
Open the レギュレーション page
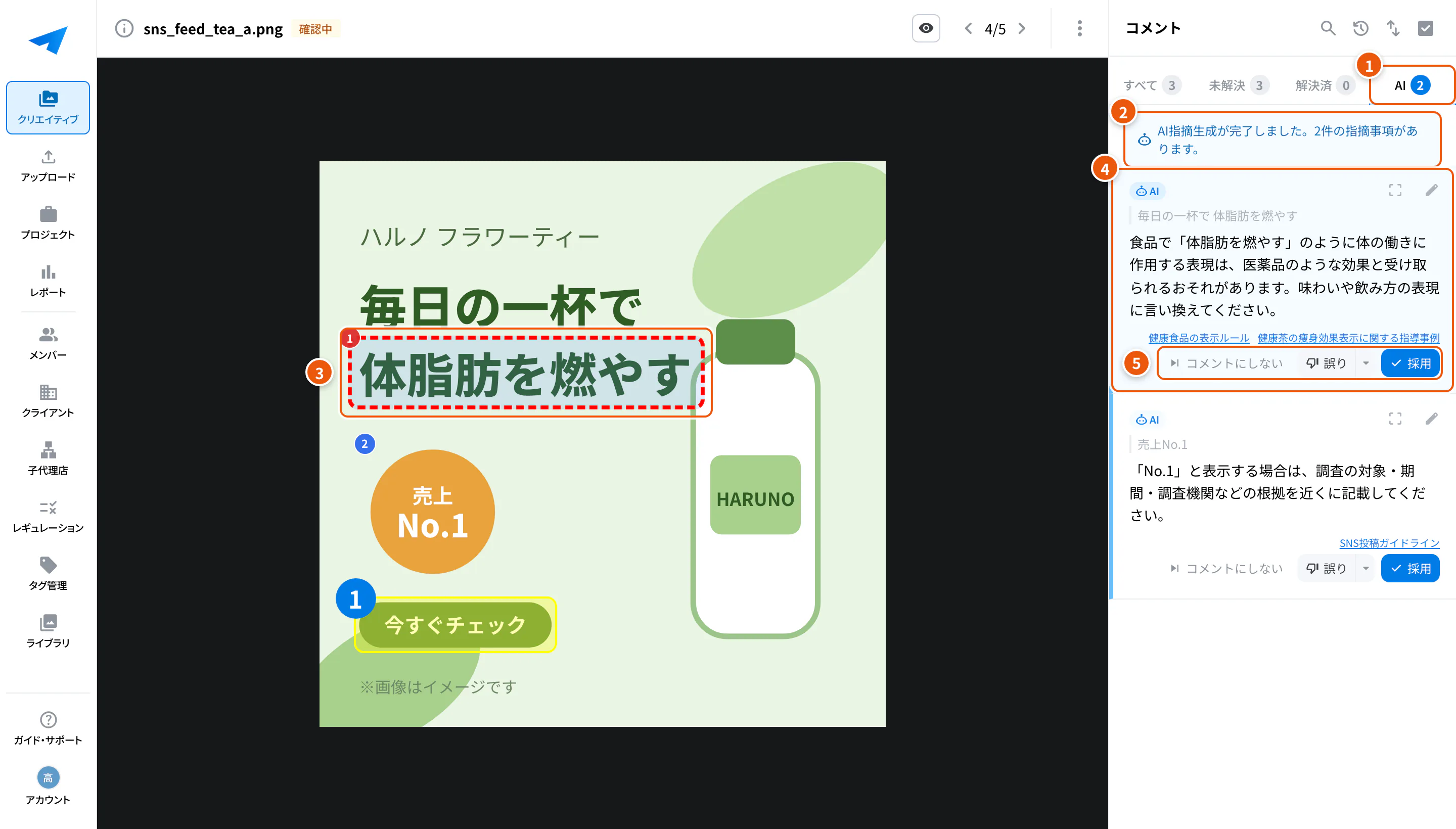click(48, 517)
